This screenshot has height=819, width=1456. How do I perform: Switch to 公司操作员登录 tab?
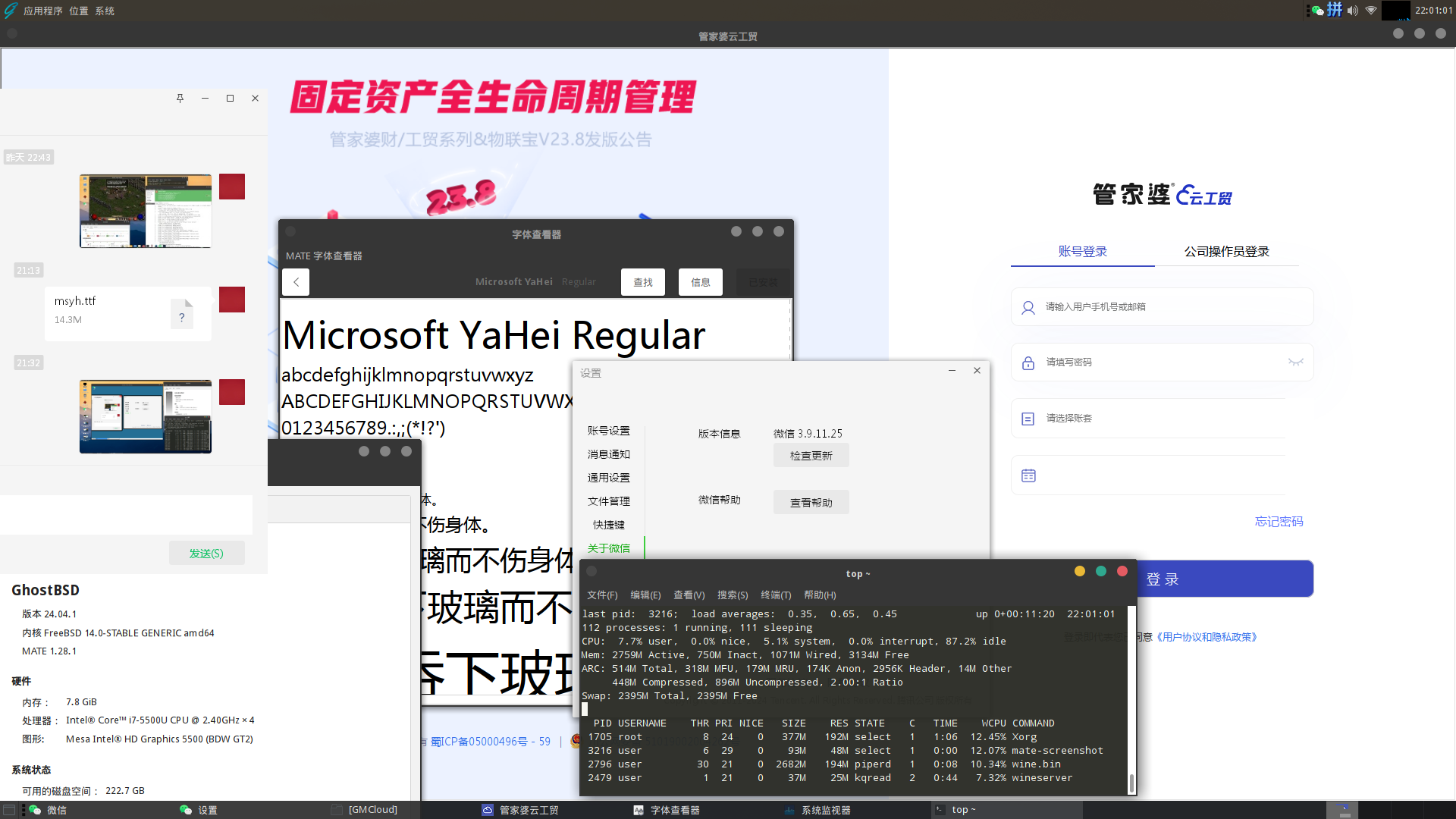coord(1226,252)
